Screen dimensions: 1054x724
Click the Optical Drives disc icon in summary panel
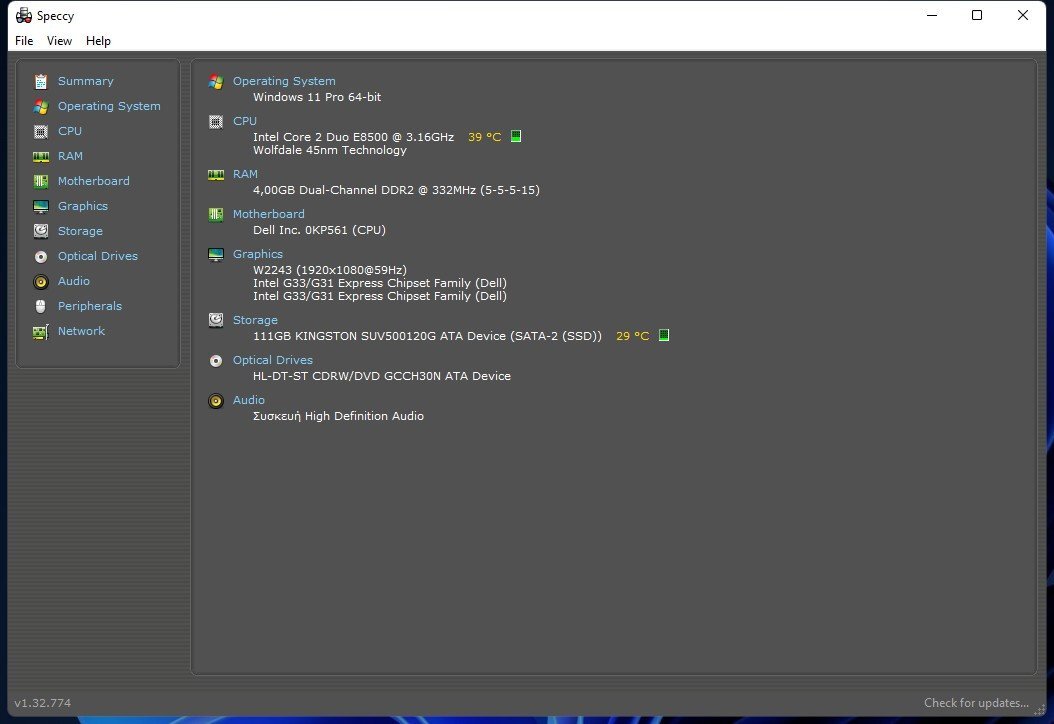[x=216, y=361]
